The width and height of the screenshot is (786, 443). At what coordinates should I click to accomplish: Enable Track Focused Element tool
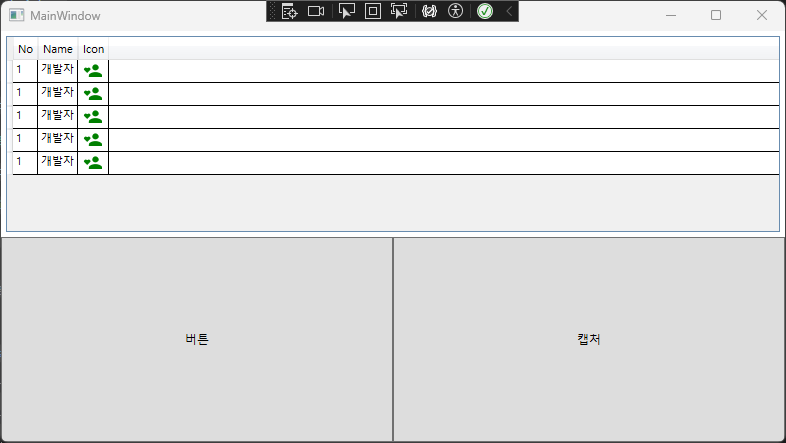click(399, 11)
